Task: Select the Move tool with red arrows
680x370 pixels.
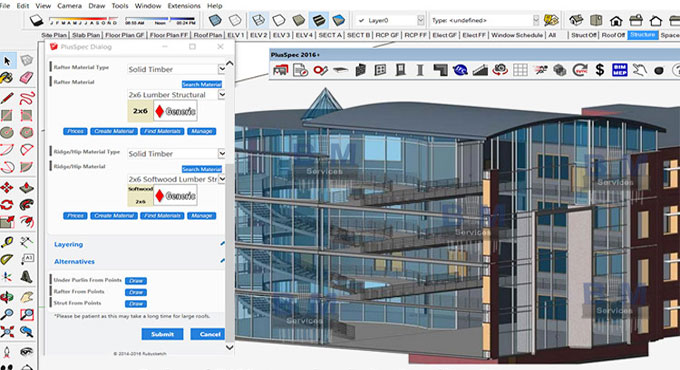Action: pos(7,188)
